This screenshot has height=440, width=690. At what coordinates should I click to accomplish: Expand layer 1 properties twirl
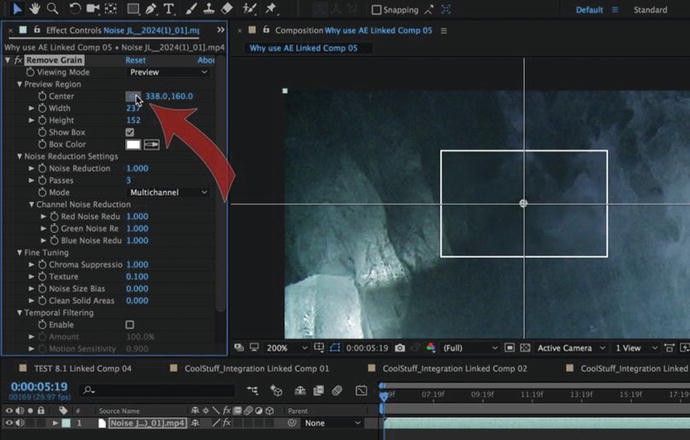[55, 423]
